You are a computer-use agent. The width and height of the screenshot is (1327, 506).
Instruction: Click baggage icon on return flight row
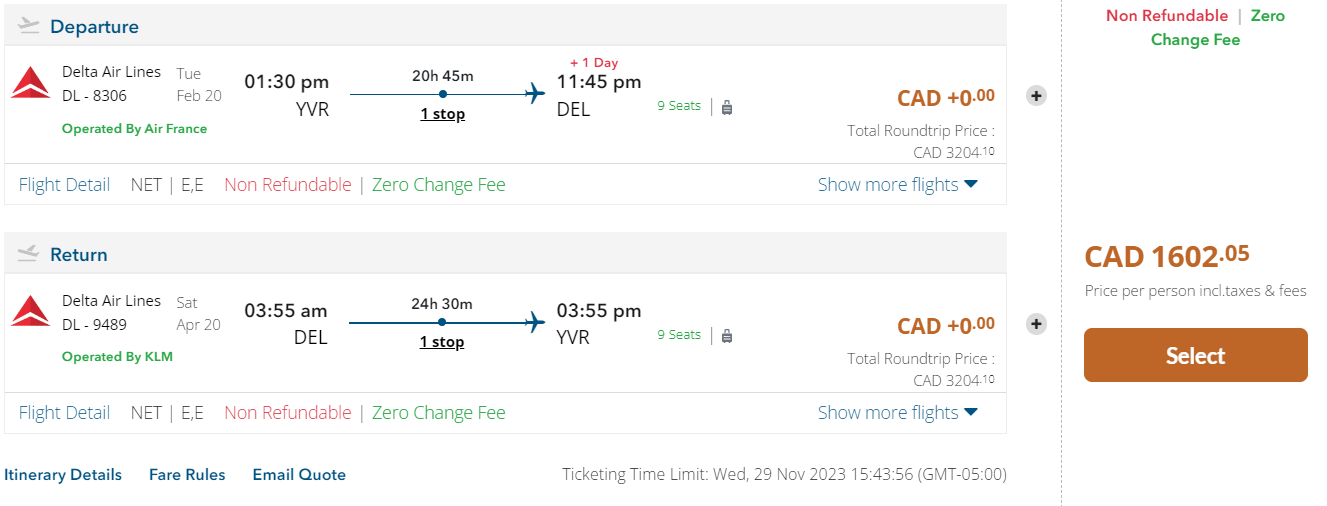click(x=727, y=336)
